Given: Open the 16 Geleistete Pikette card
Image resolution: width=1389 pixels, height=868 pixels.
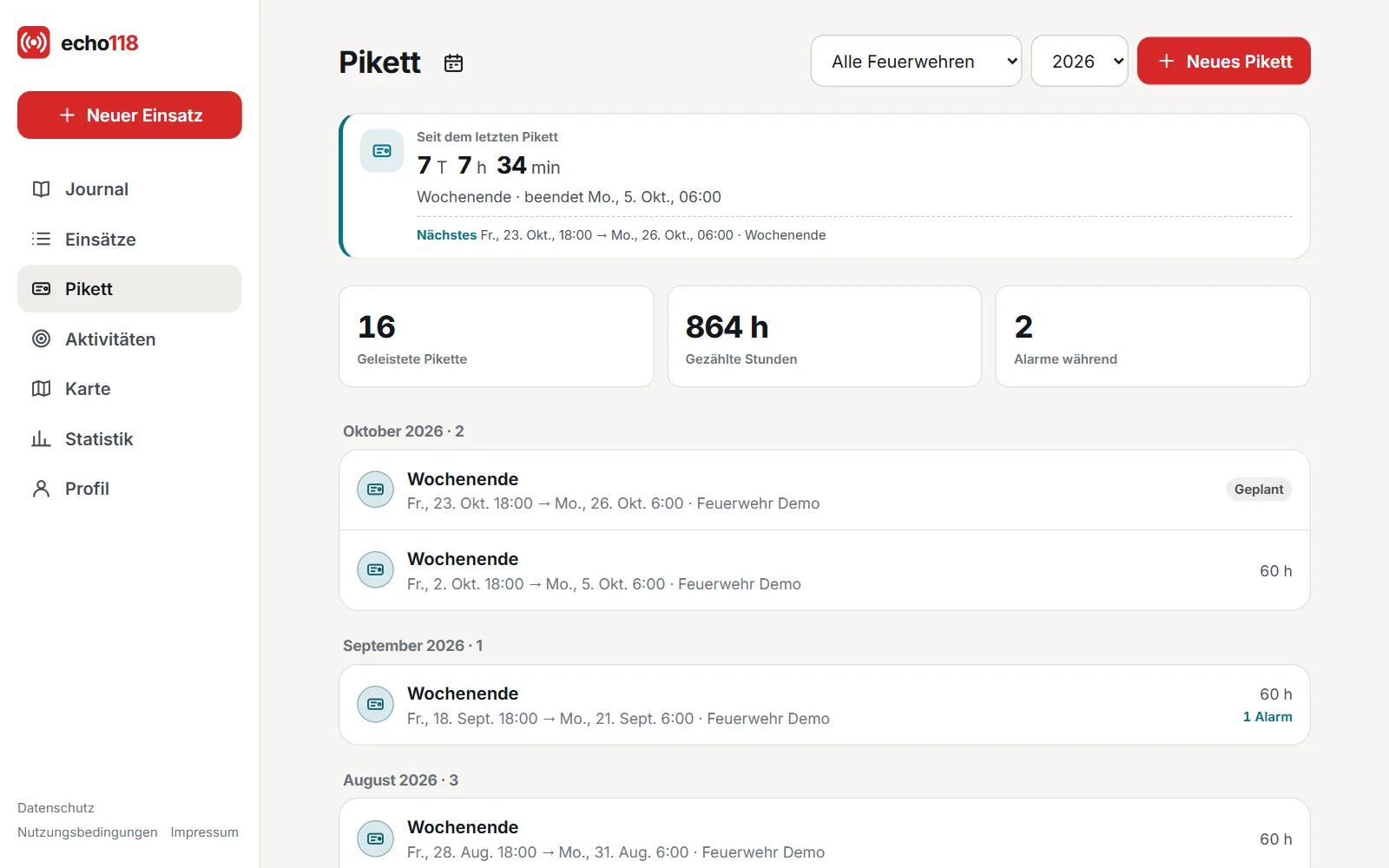Looking at the screenshot, I should (496, 336).
